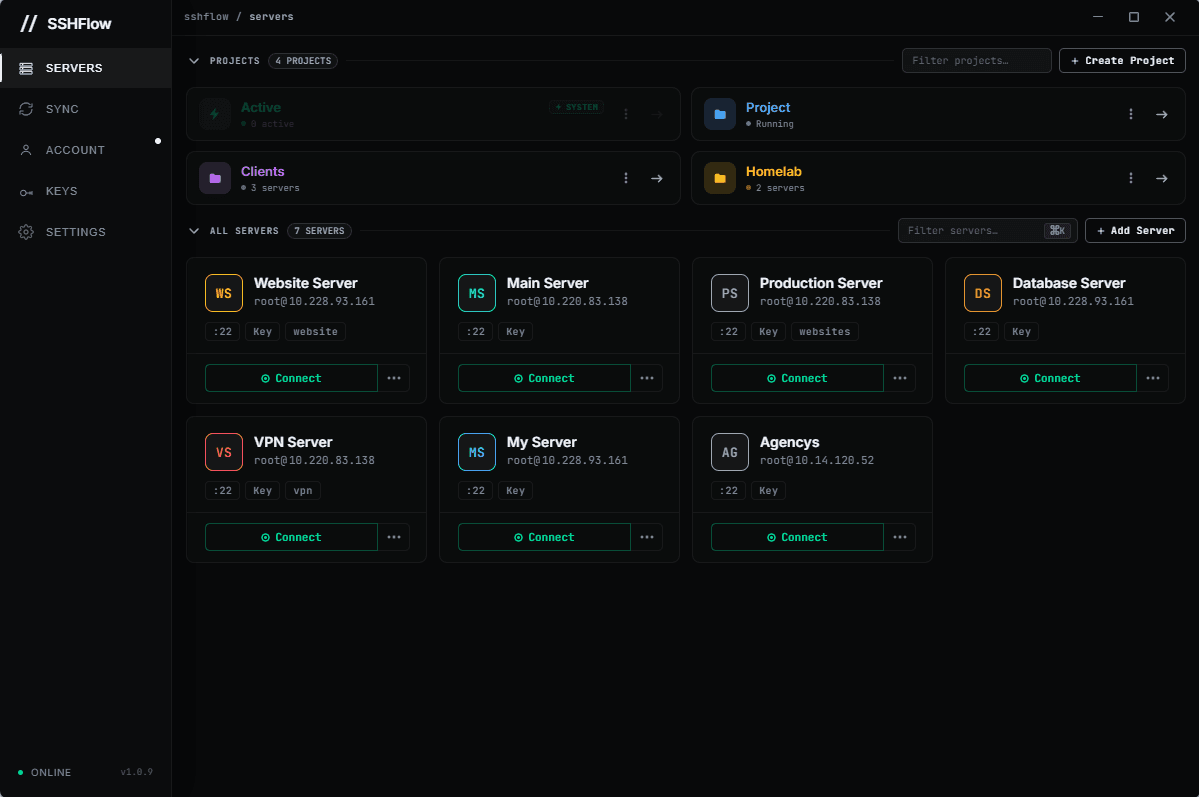Connect to Main Server
This screenshot has height=797, width=1199.
[x=544, y=378]
